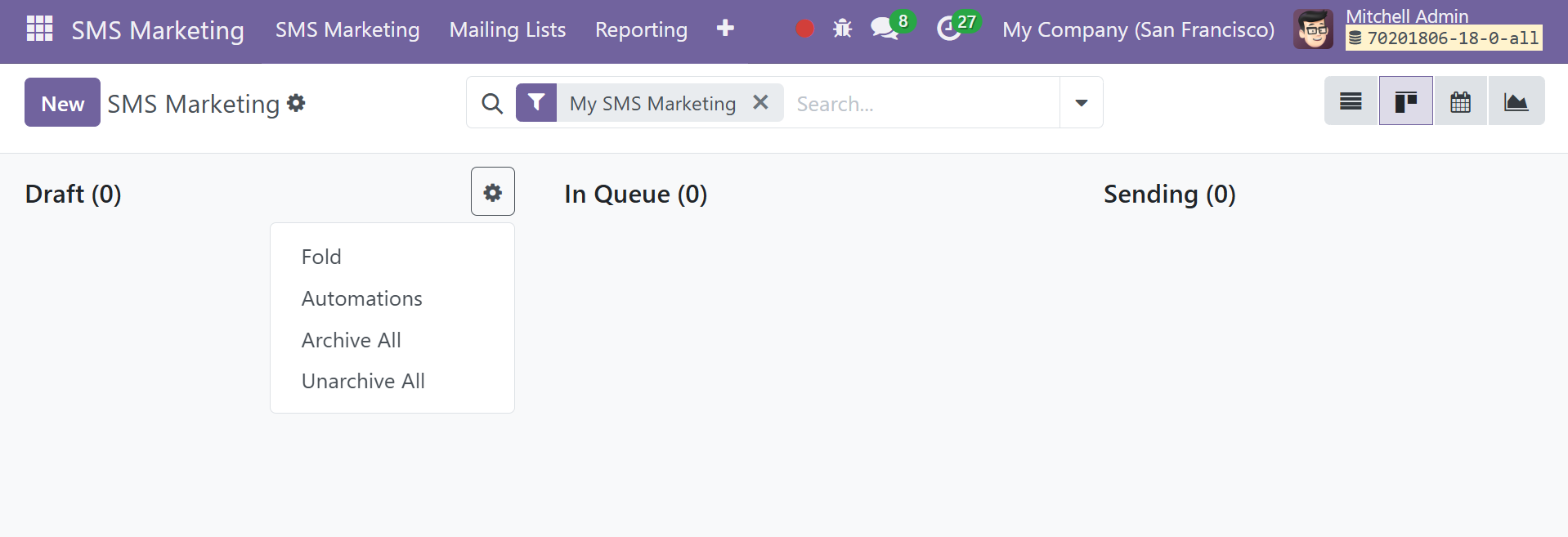Toggle search options dropdown arrow

(1082, 103)
